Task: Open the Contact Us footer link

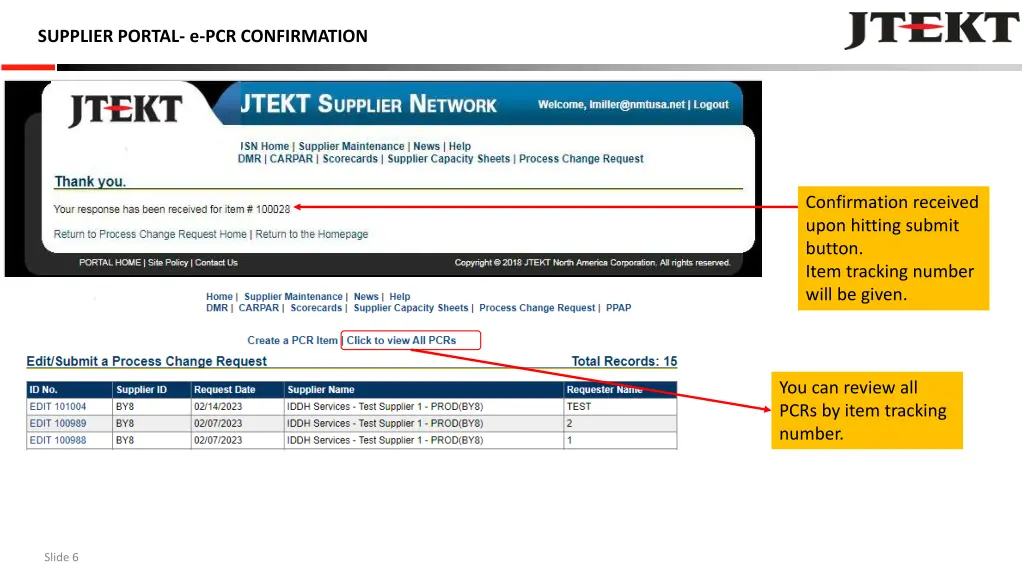Action: click(216, 263)
